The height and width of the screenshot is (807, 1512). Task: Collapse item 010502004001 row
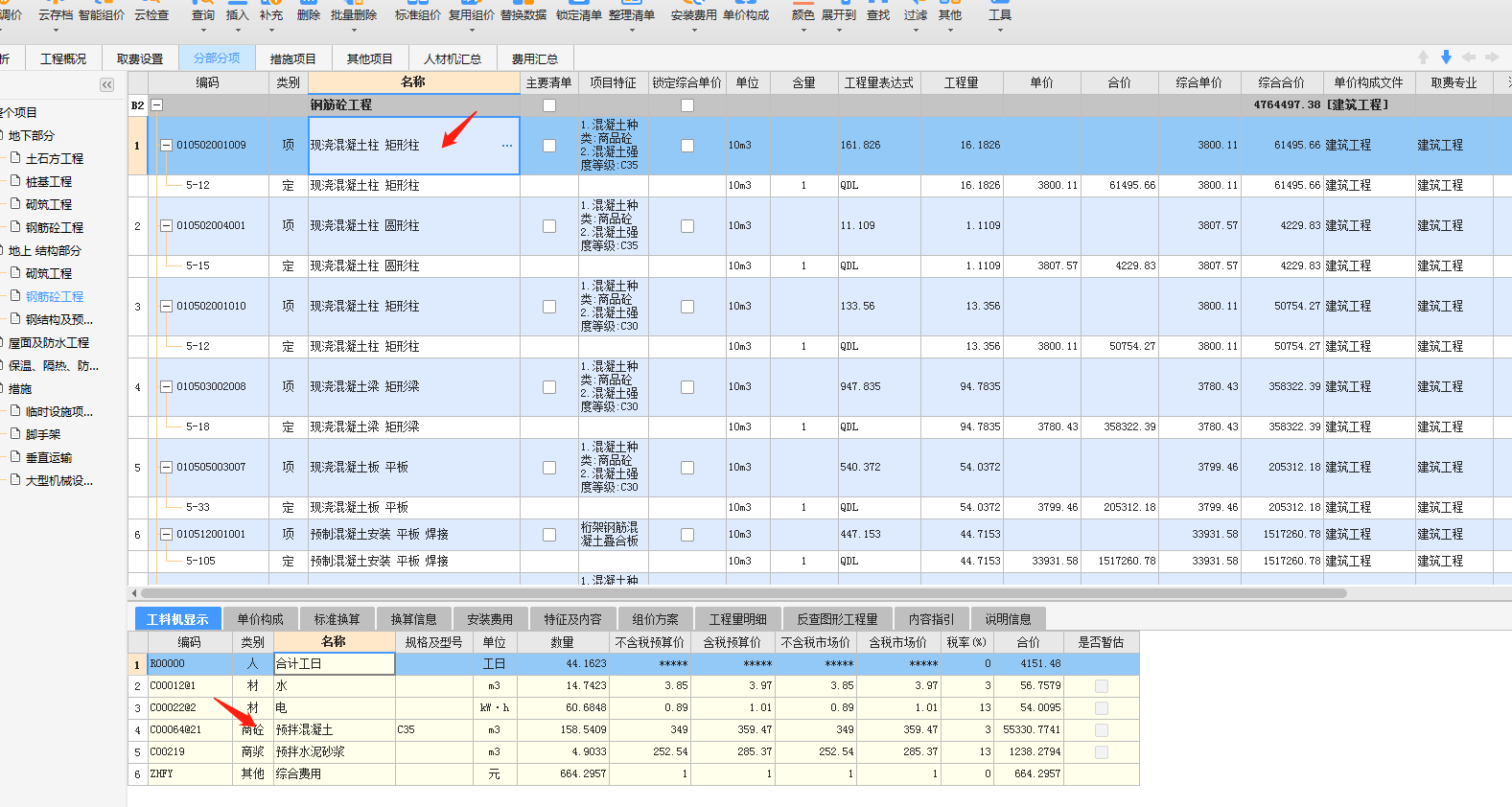[166, 226]
